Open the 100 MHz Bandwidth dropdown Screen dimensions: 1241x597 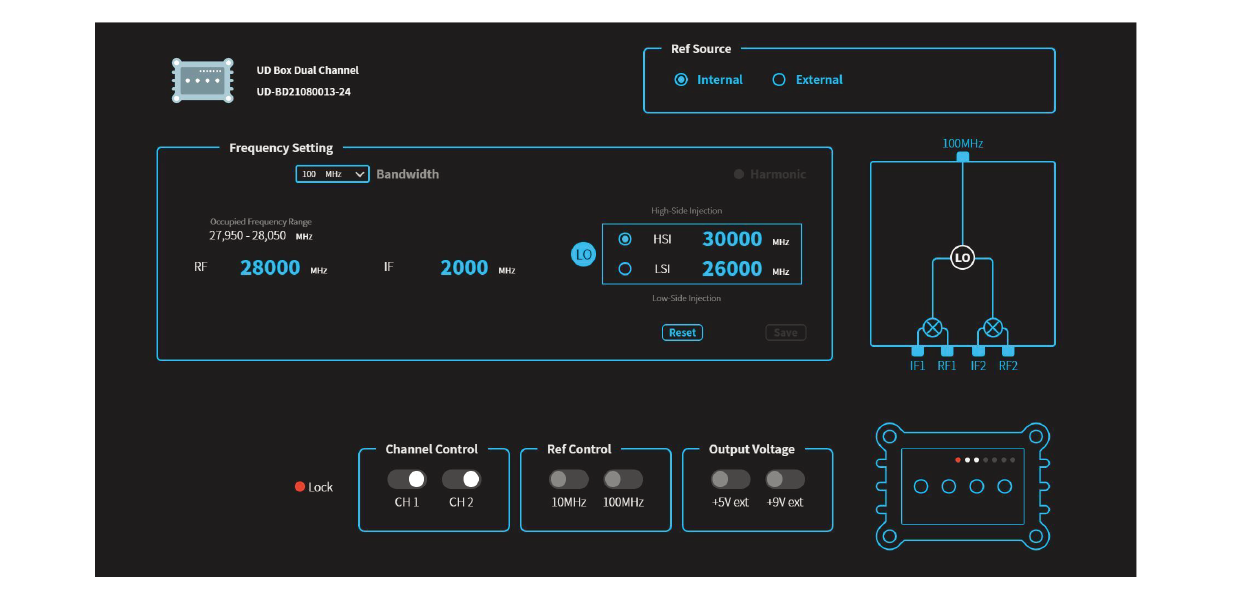(333, 174)
